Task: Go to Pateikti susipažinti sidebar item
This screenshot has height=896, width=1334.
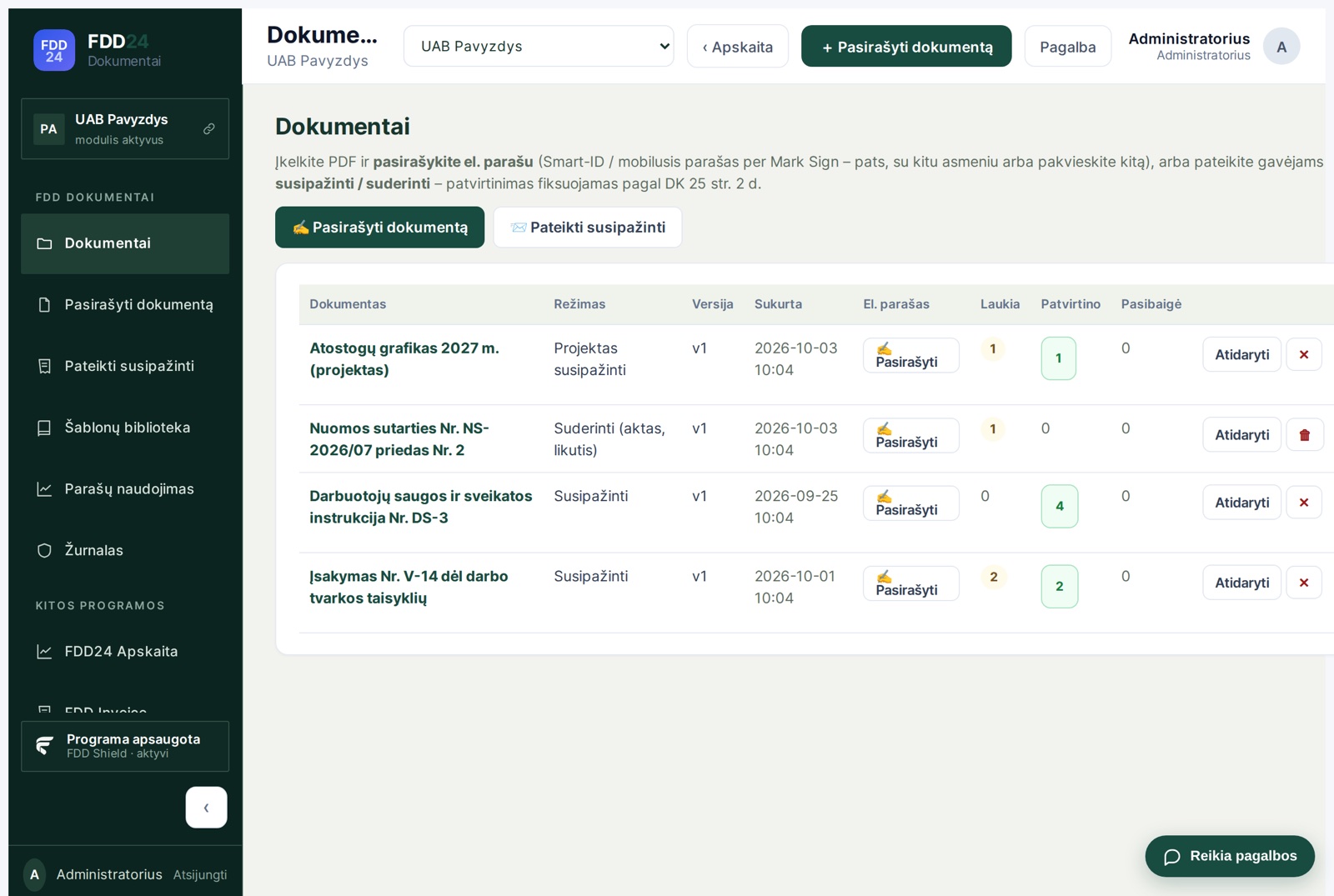Action: [125, 366]
